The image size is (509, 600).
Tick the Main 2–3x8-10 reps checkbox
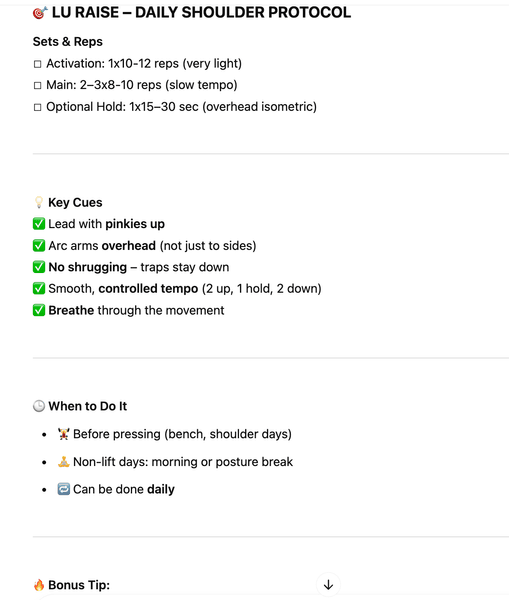pos(37,85)
